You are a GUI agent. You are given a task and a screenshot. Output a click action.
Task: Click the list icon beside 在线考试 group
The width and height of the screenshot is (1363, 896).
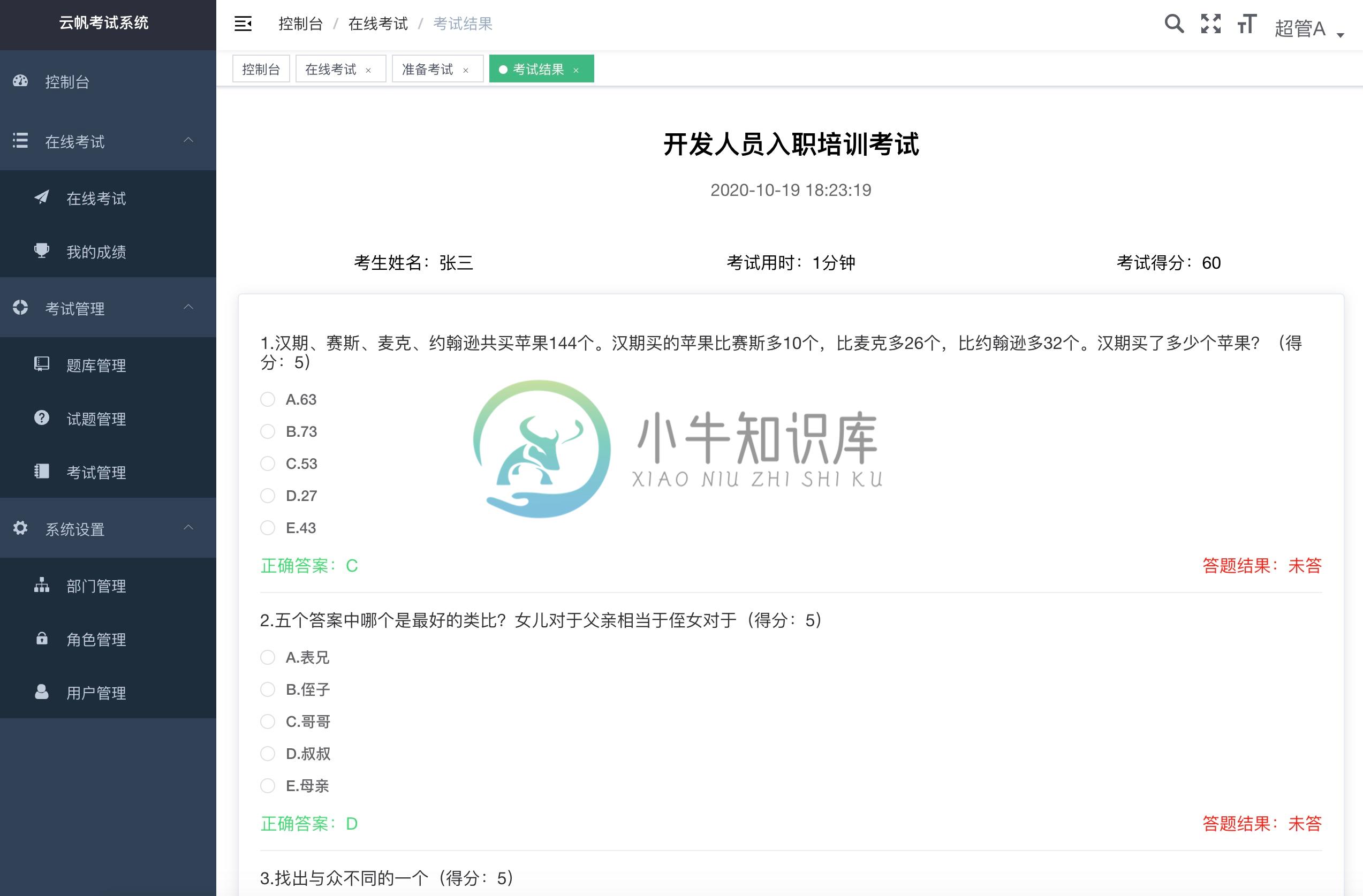pos(21,140)
